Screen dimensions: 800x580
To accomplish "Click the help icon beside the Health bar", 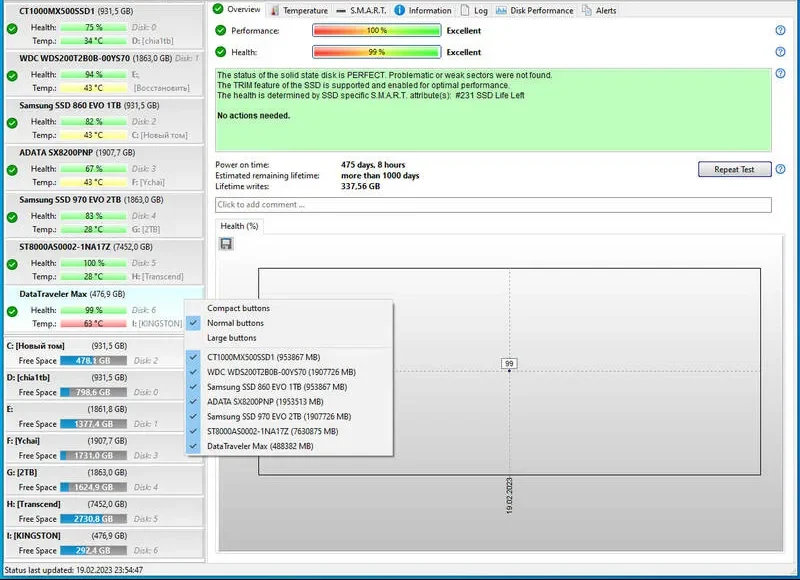I will click(780, 51).
